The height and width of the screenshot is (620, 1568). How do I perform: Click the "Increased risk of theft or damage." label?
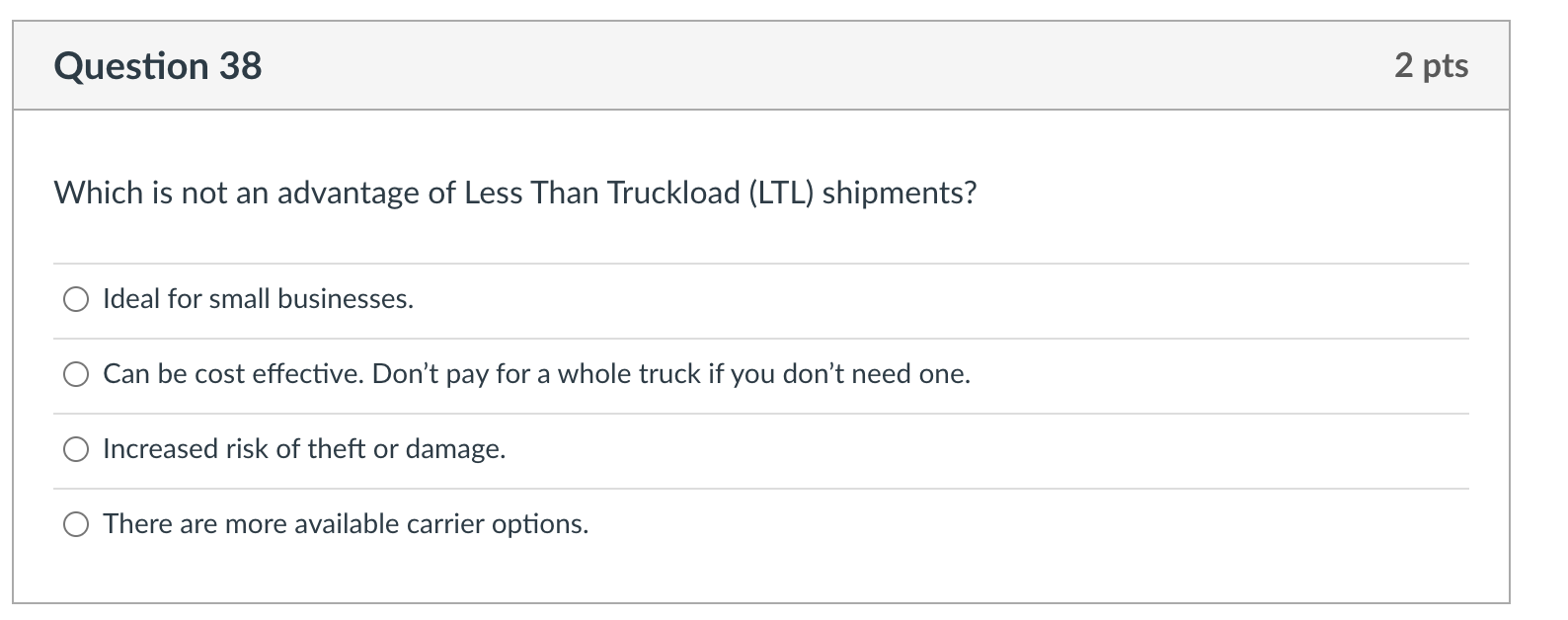[x=304, y=449]
